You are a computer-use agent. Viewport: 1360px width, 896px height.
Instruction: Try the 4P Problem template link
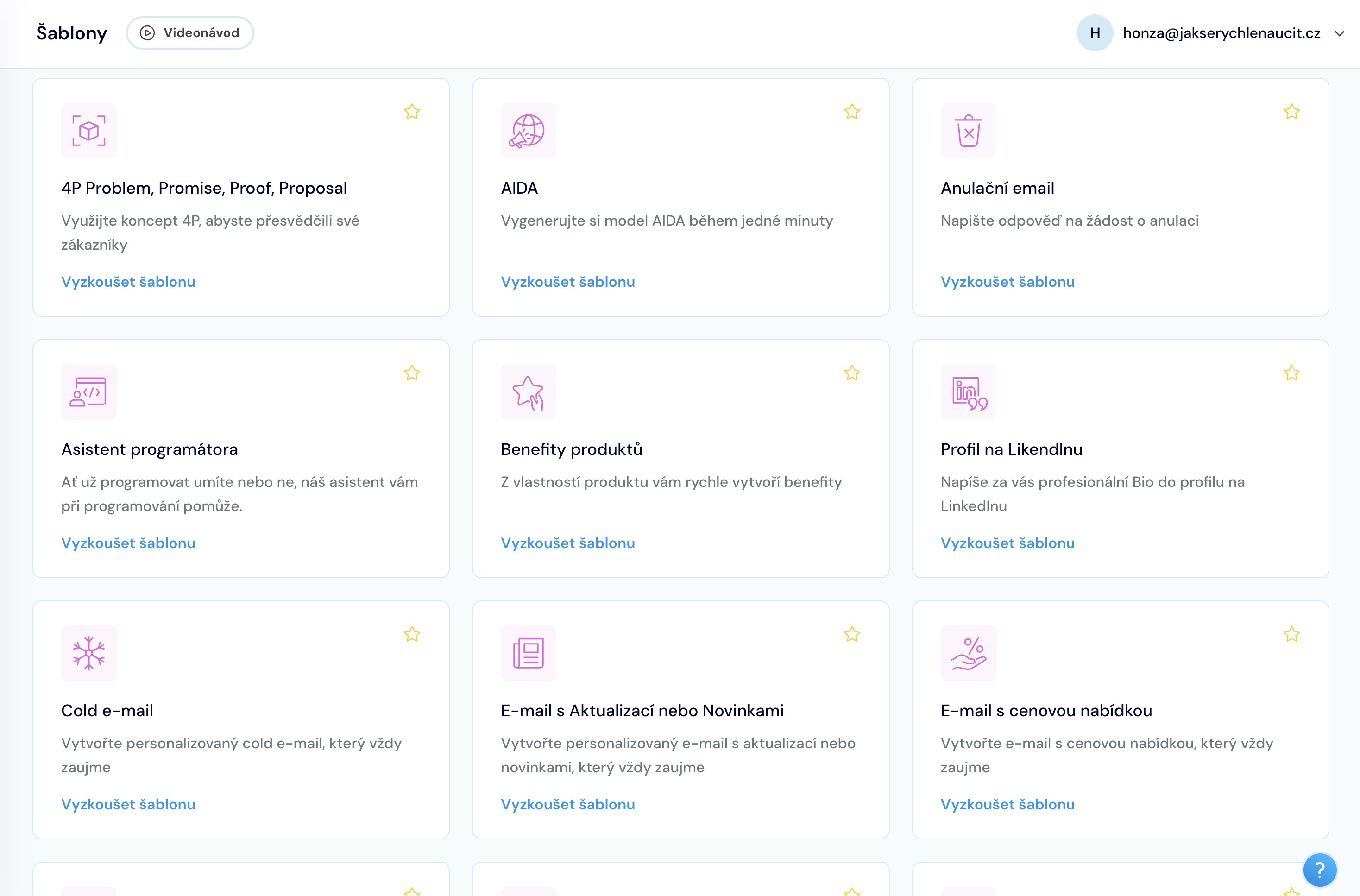tap(128, 282)
